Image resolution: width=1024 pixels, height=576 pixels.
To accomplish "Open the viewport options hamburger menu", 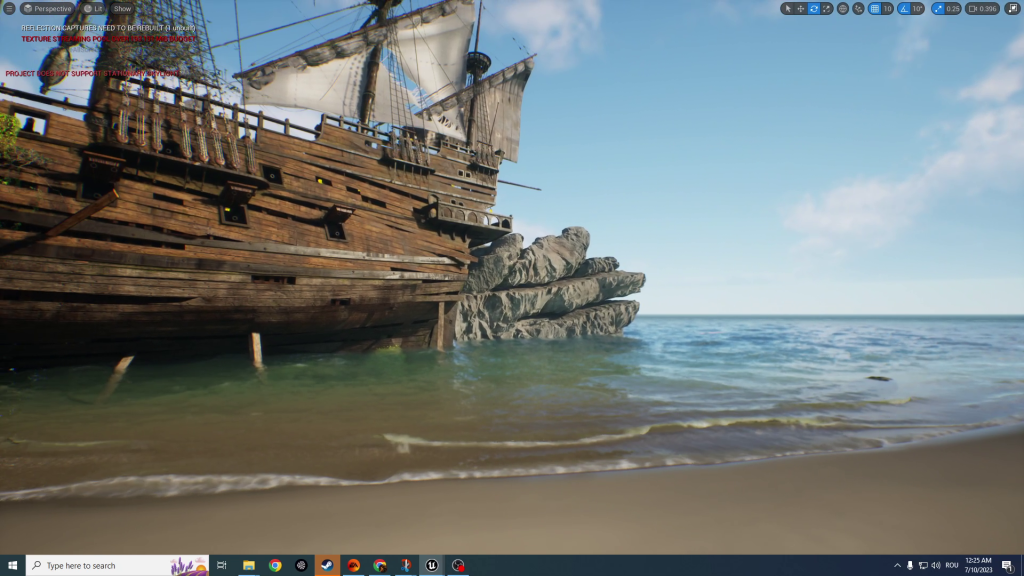I will pyautogui.click(x=9, y=9).
